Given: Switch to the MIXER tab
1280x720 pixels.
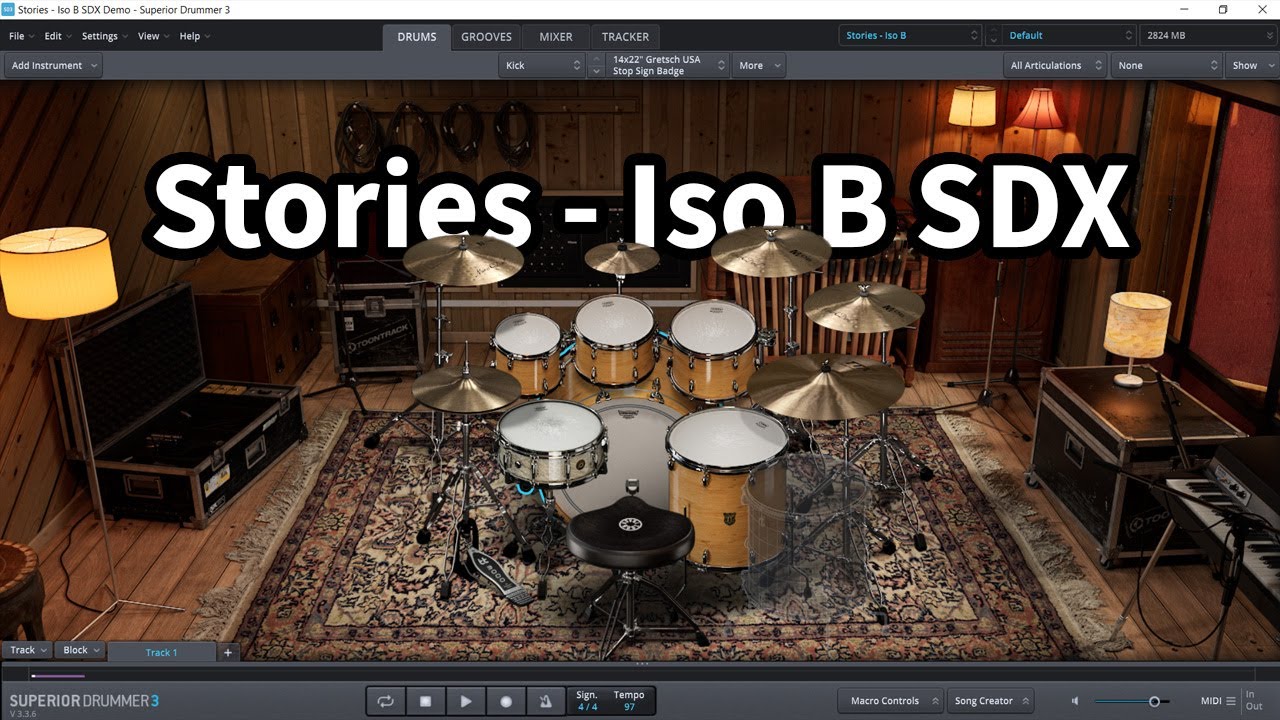Looking at the screenshot, I should [556, 37].
